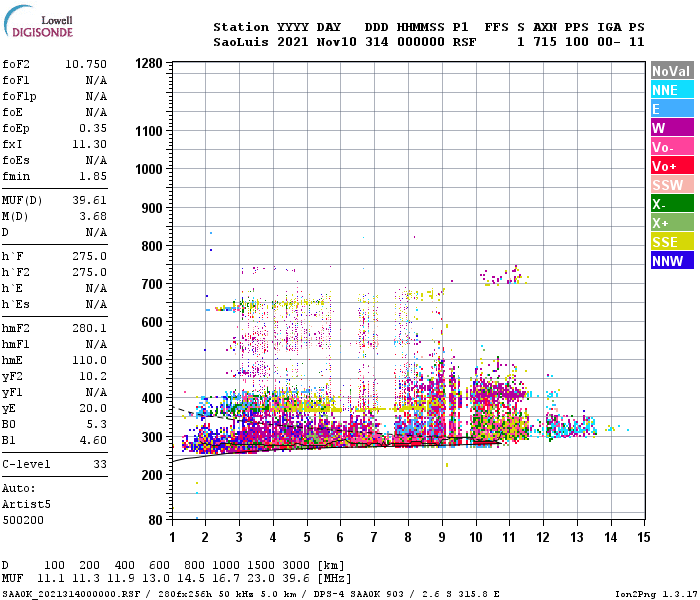This screenshot has height=600, width=700.
Task: Select the SSW salmon legend swatch
Action: 672,185
